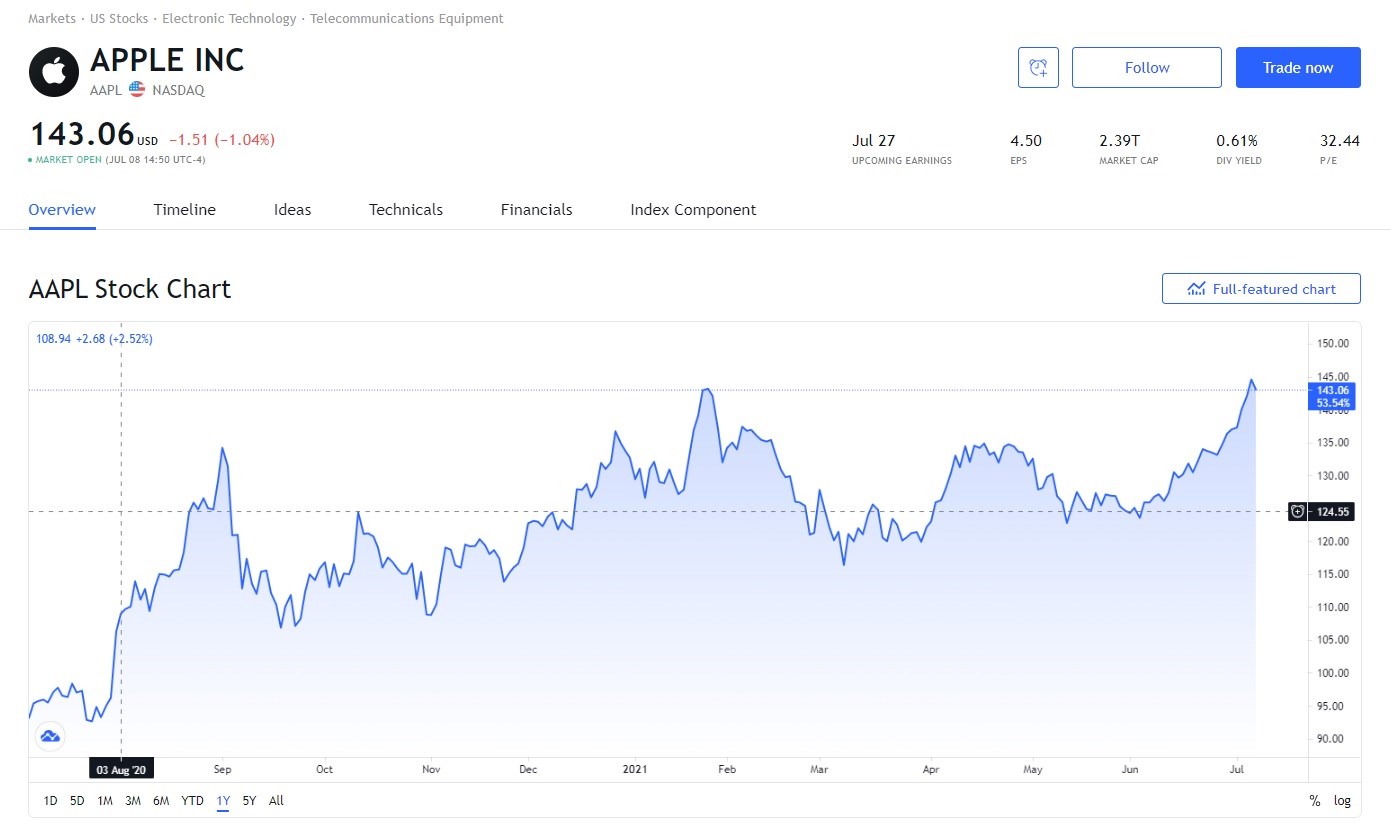
Task: Toggle log scale on the chart
Action: point(1342,801)
